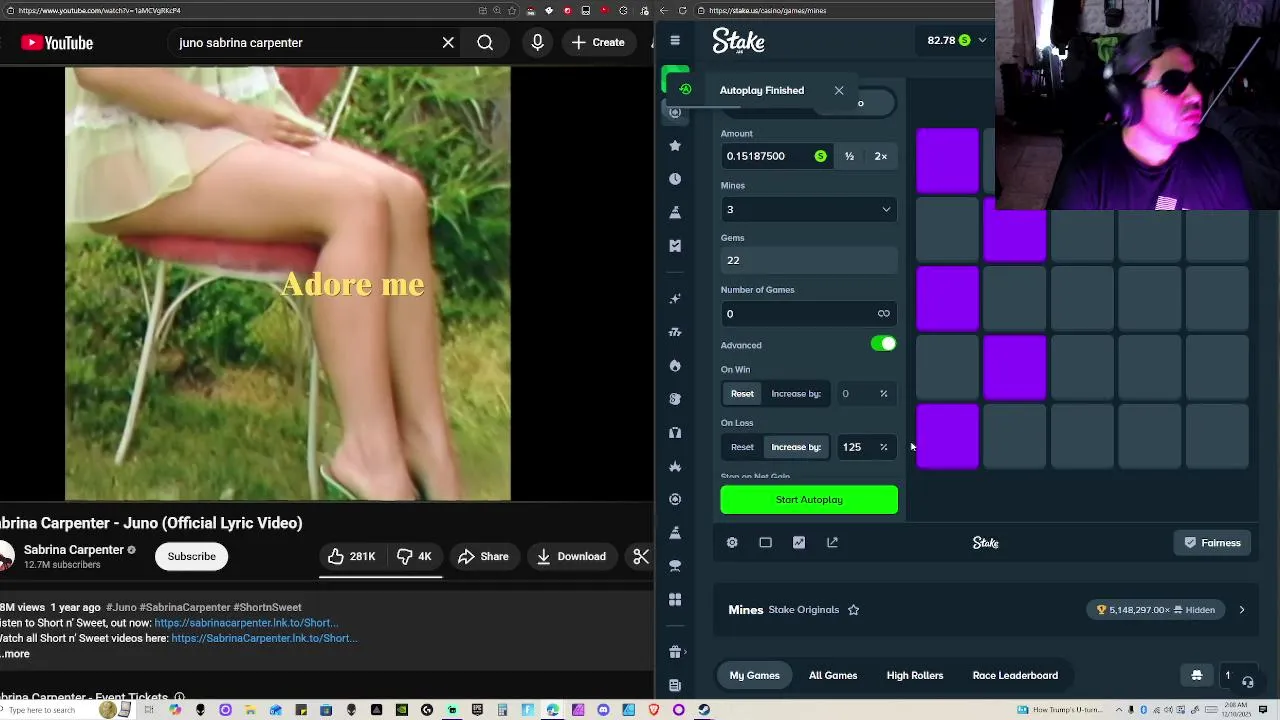Viewport: 1280px width, 720px height.
Task: Open Discord from Windows taskbar
Action: [x=603, y=710]
